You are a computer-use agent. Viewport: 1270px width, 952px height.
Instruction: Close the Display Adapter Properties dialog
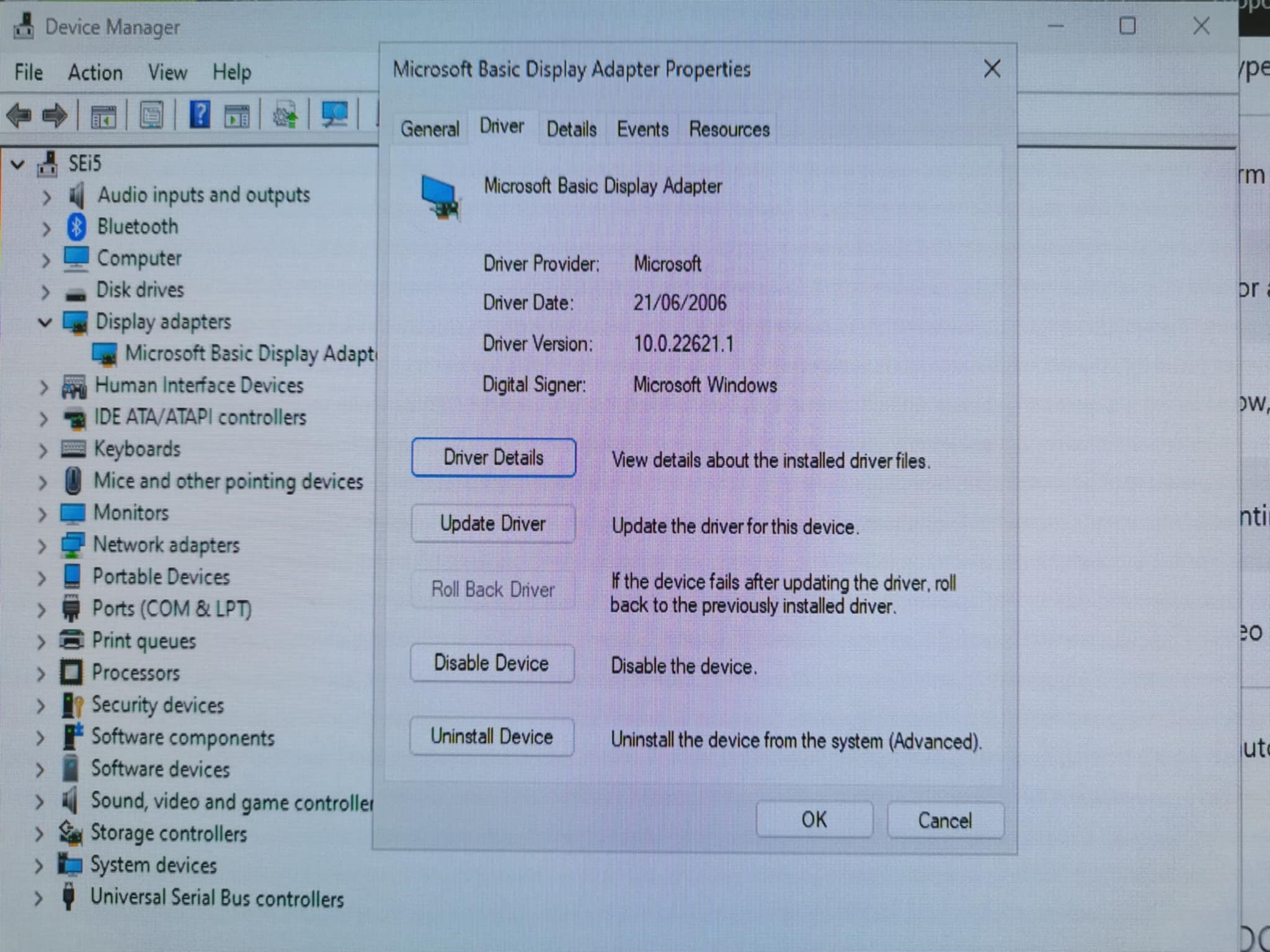coord(992,69)
